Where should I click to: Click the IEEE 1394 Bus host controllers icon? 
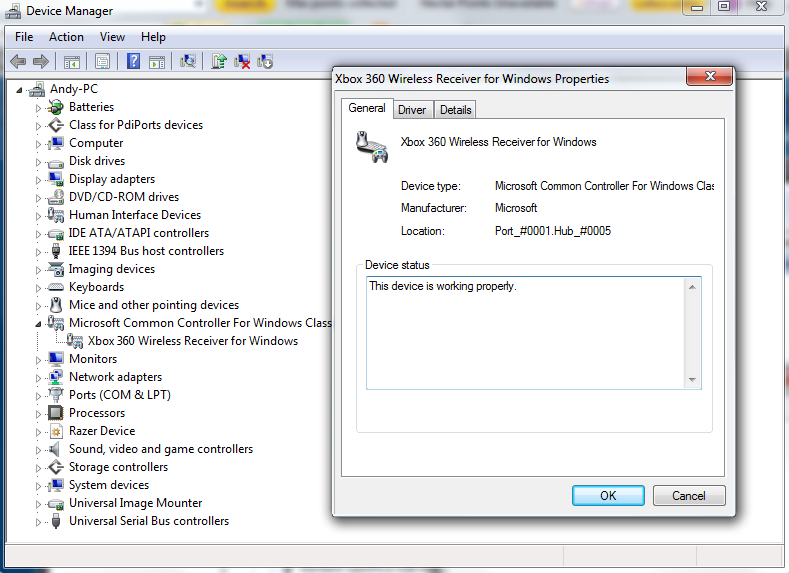click(x=56, y=251)
